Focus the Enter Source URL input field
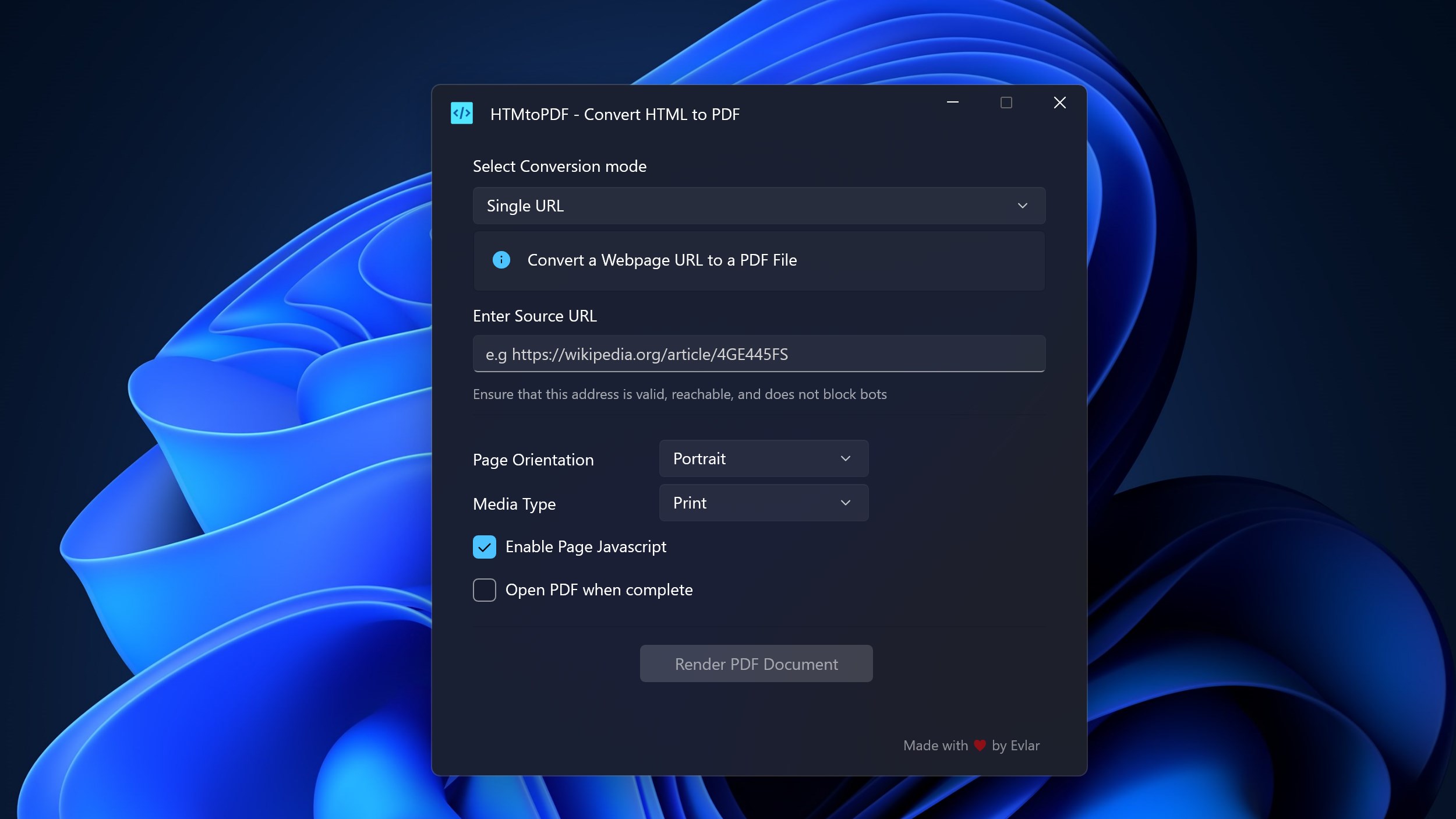Image resolution: width=1456 pixels, height=819 pixels. (758, 354)
